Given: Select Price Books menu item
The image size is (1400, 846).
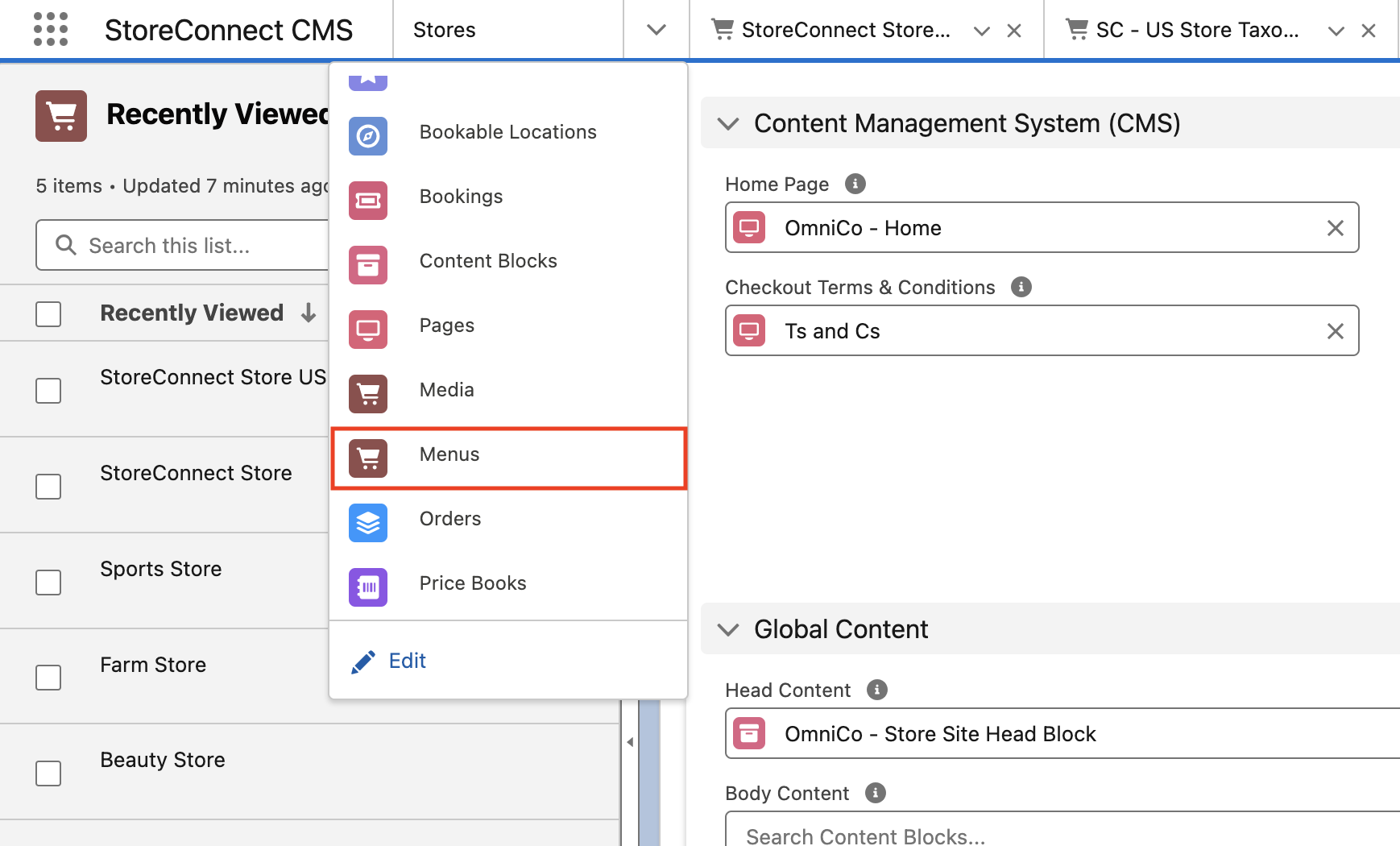Looking at the screenshot, I should [x=509, y=587].
